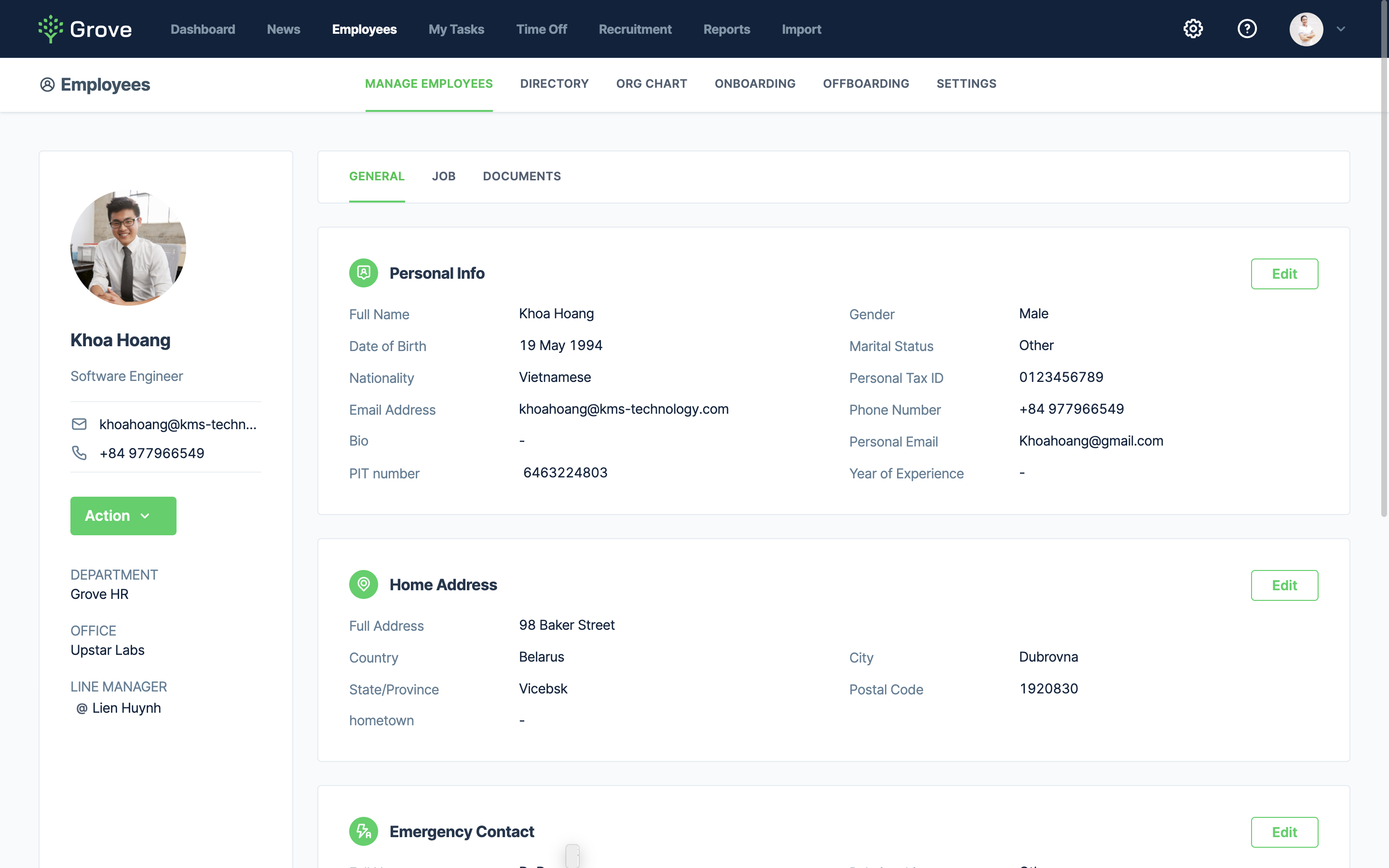
Task: Edit the Home Address section
Action: 1284,585
